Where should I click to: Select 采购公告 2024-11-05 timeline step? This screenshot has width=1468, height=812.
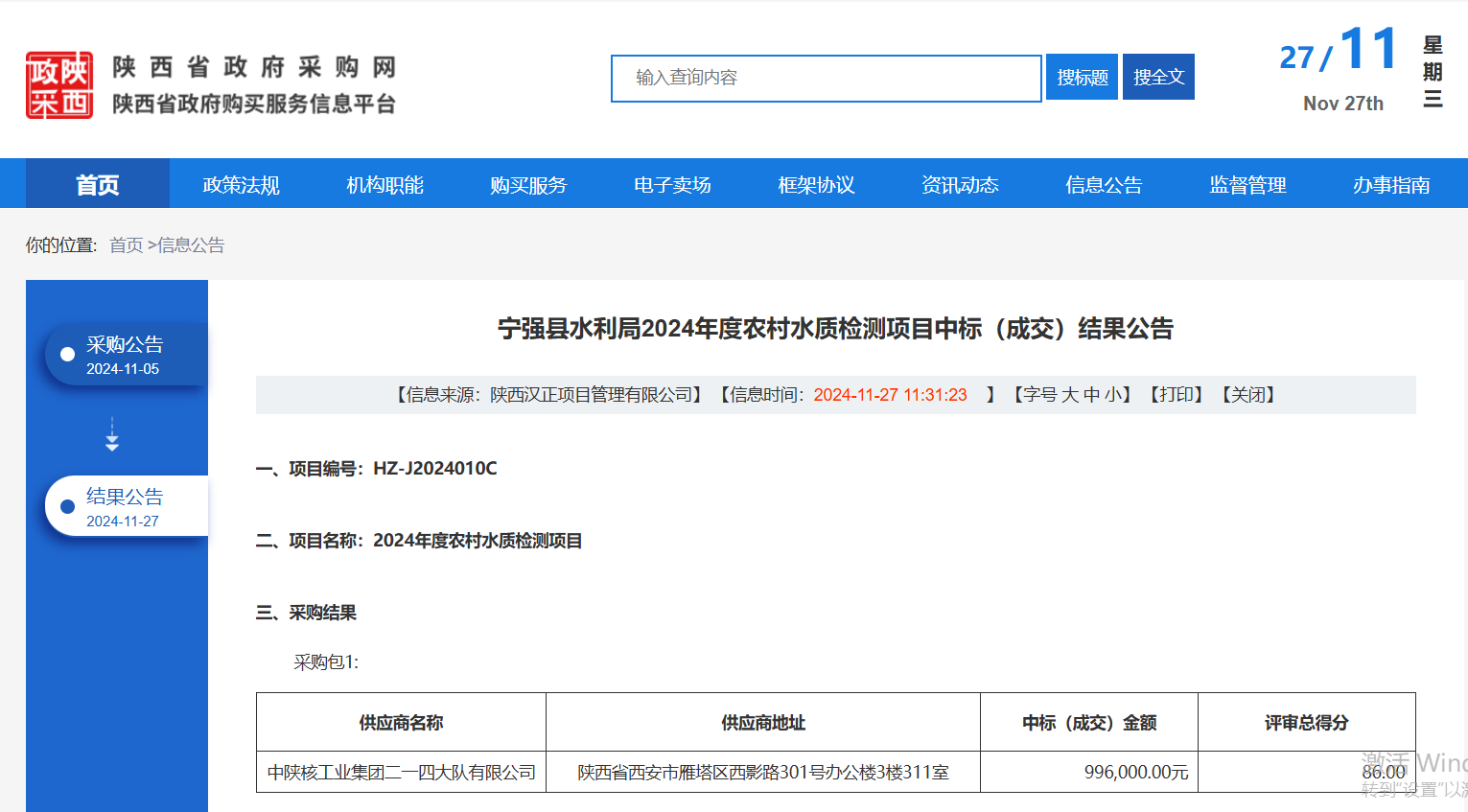point(126,355)
